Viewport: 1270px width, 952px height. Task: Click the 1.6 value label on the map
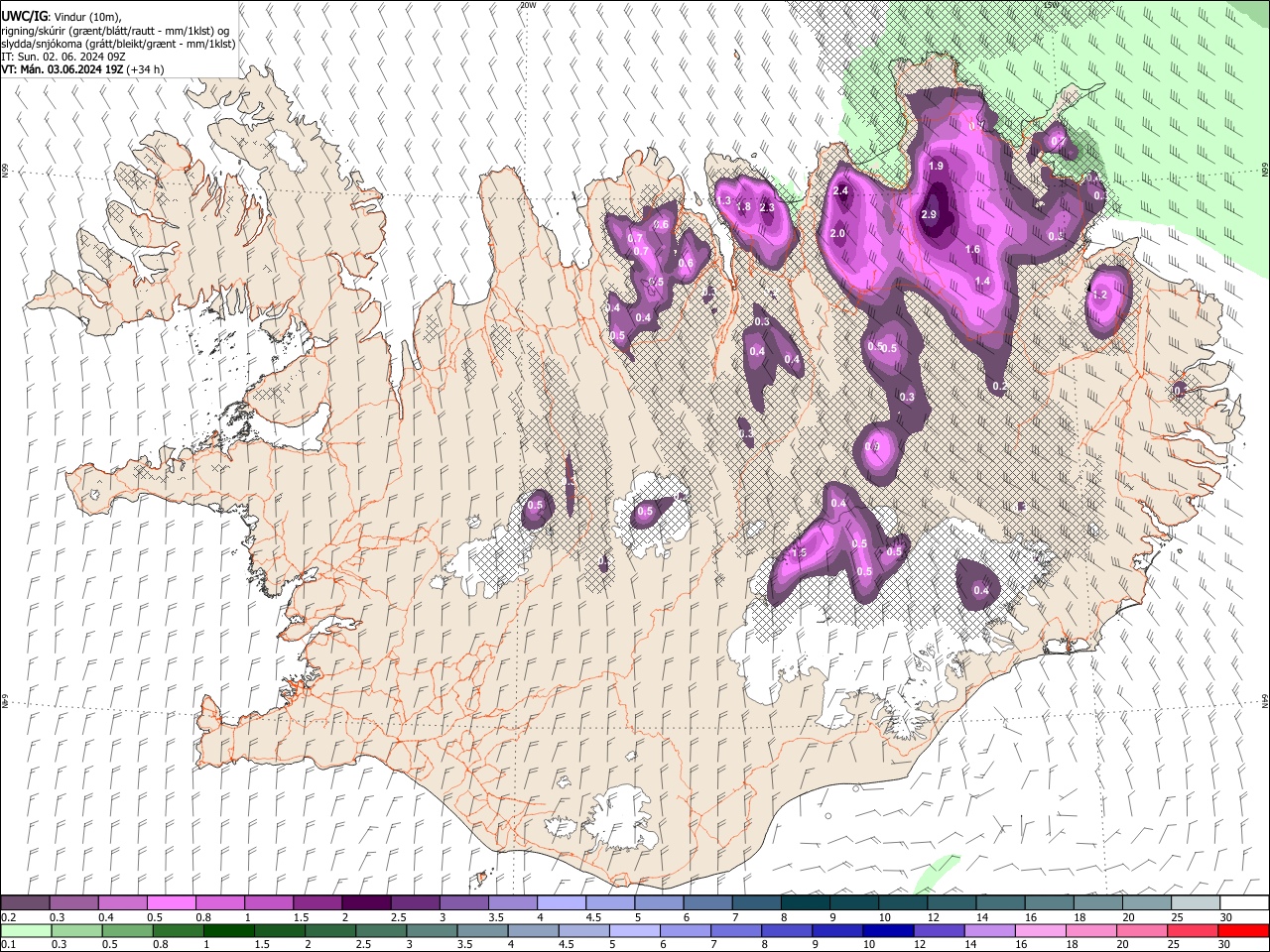pyautogui.click(x=972, y=250)
